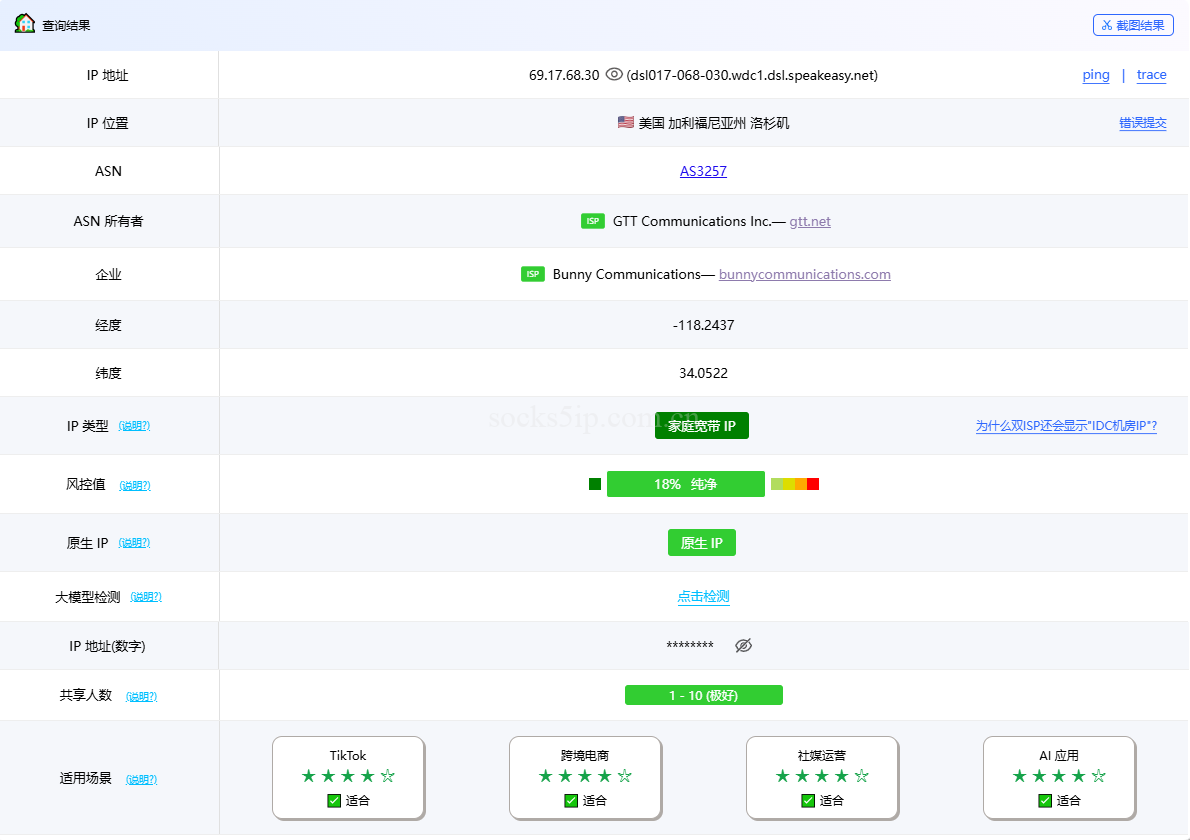Image resolution: width=1190 pixels, height=840 pixels.
Task: Reveal numeric IP with the crossed-eye icon
Action: click(744, 645)
